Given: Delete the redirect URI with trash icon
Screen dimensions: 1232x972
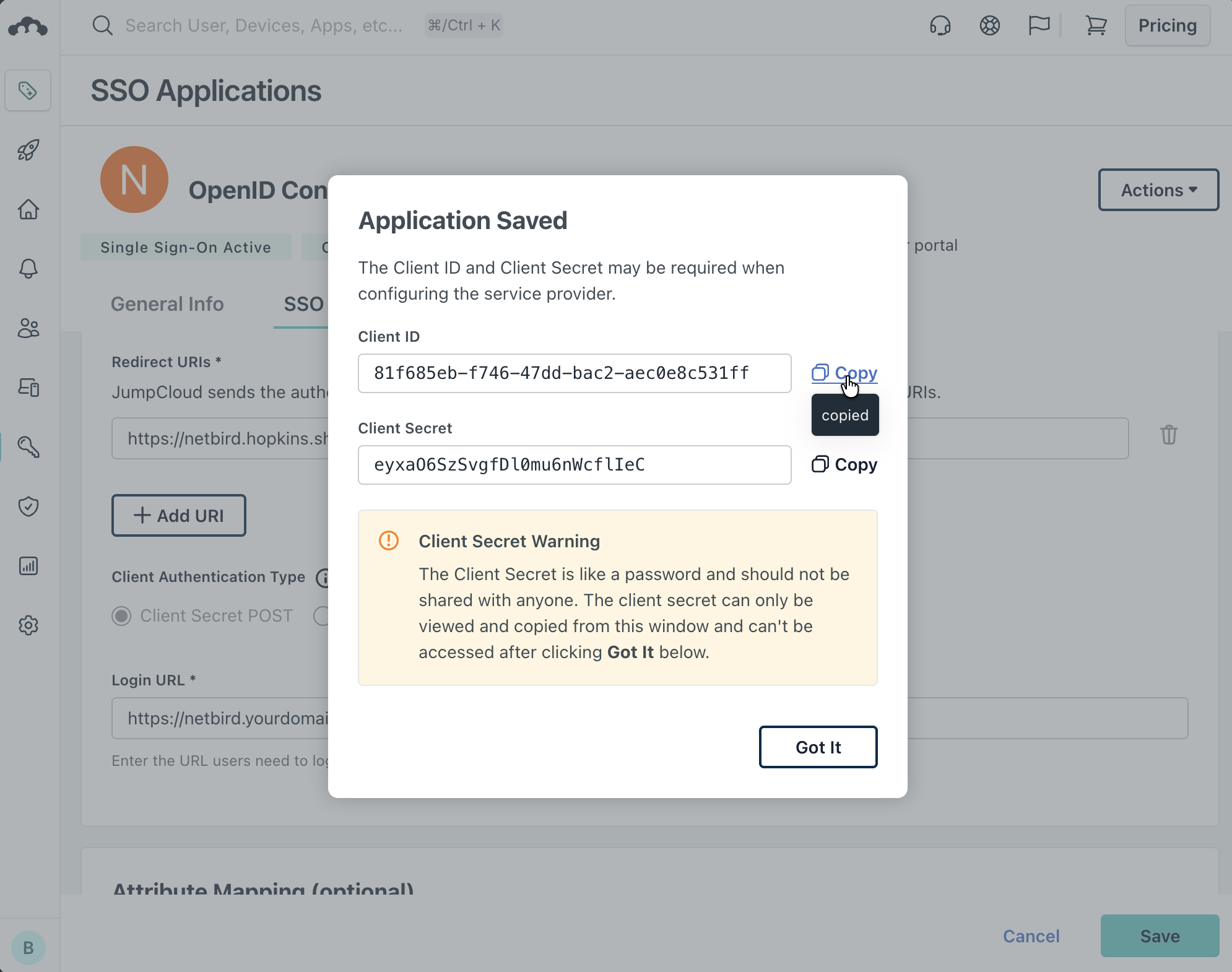Looking at the screenshot, I should (1168, 435).
